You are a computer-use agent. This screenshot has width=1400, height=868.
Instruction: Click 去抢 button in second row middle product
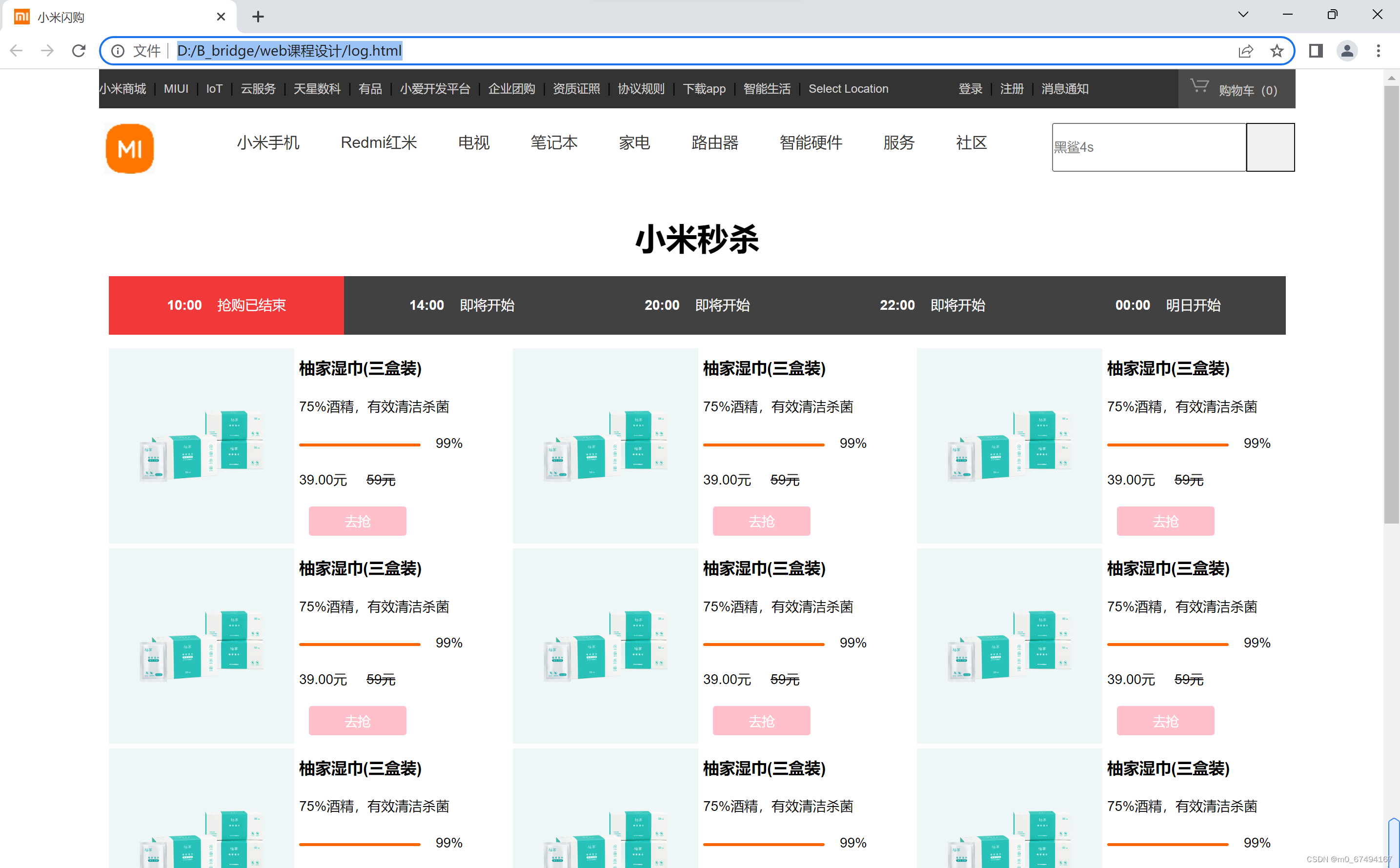coord(762,721)
